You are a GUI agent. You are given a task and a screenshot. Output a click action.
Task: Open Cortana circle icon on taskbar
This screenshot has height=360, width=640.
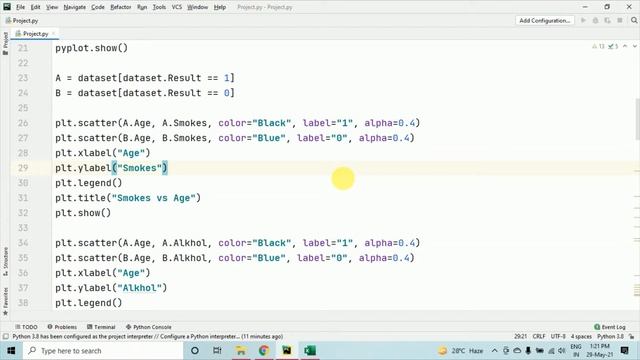[x=195, y=351]
